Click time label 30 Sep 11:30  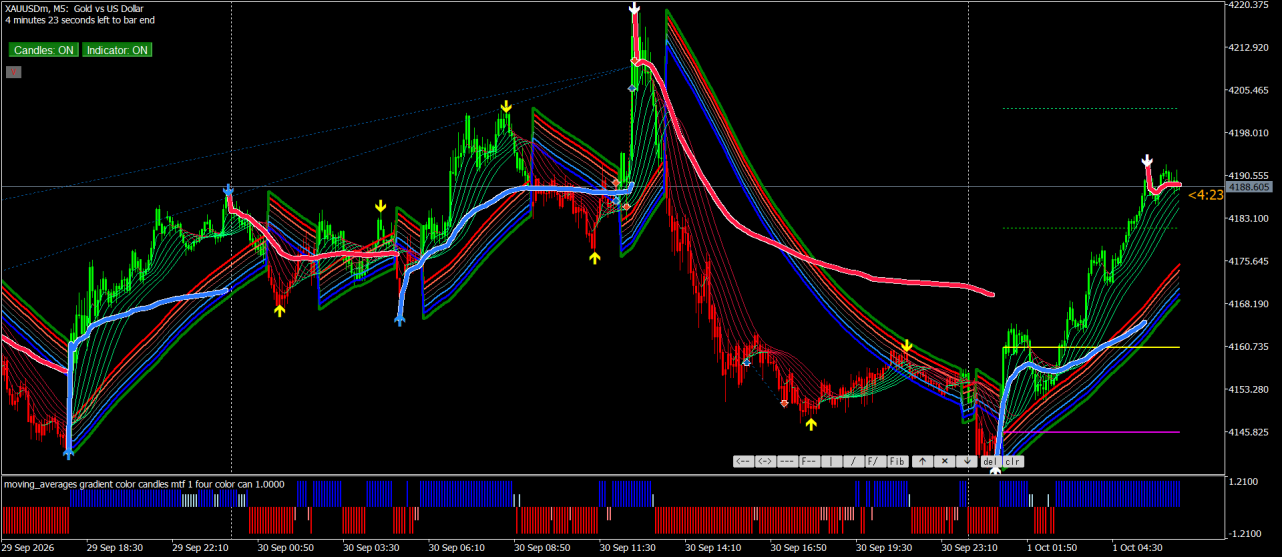click(628, 548)
